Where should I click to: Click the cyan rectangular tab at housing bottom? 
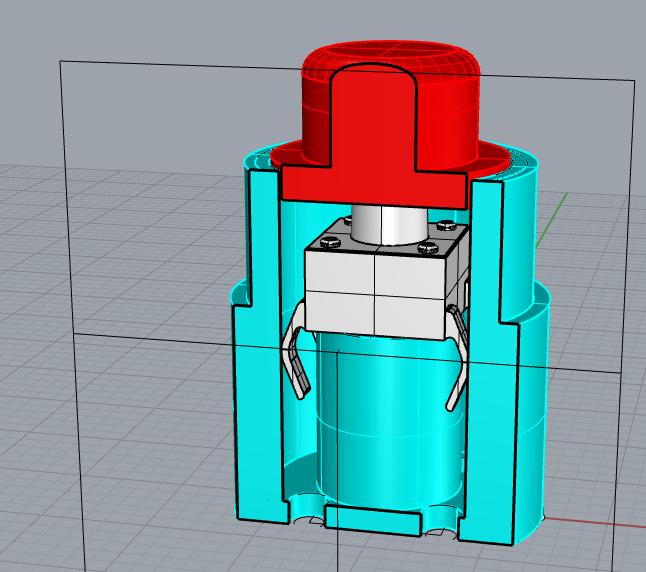pyautogui.click(x=373, y=520)
